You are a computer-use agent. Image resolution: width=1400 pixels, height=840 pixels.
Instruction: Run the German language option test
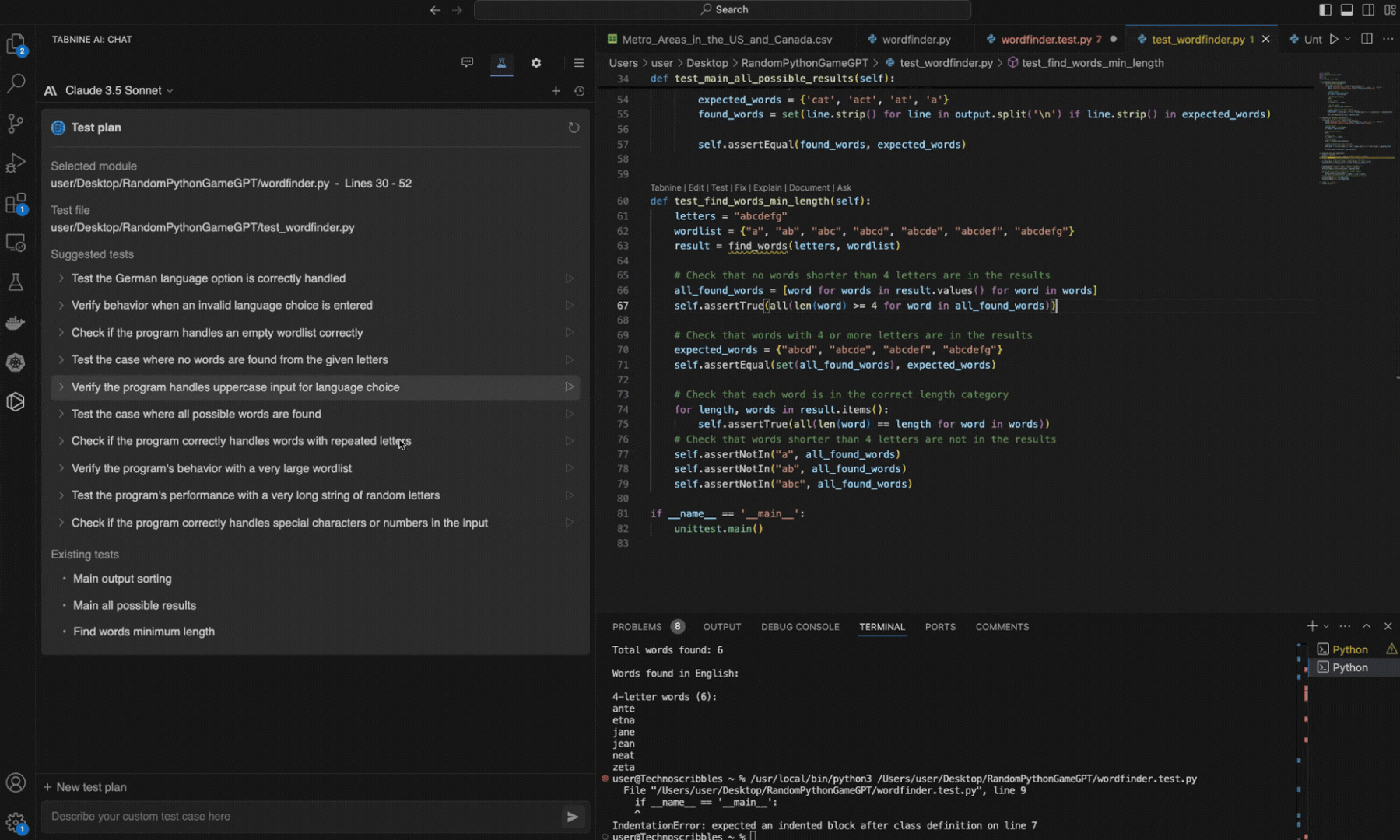tap(569, 278)
